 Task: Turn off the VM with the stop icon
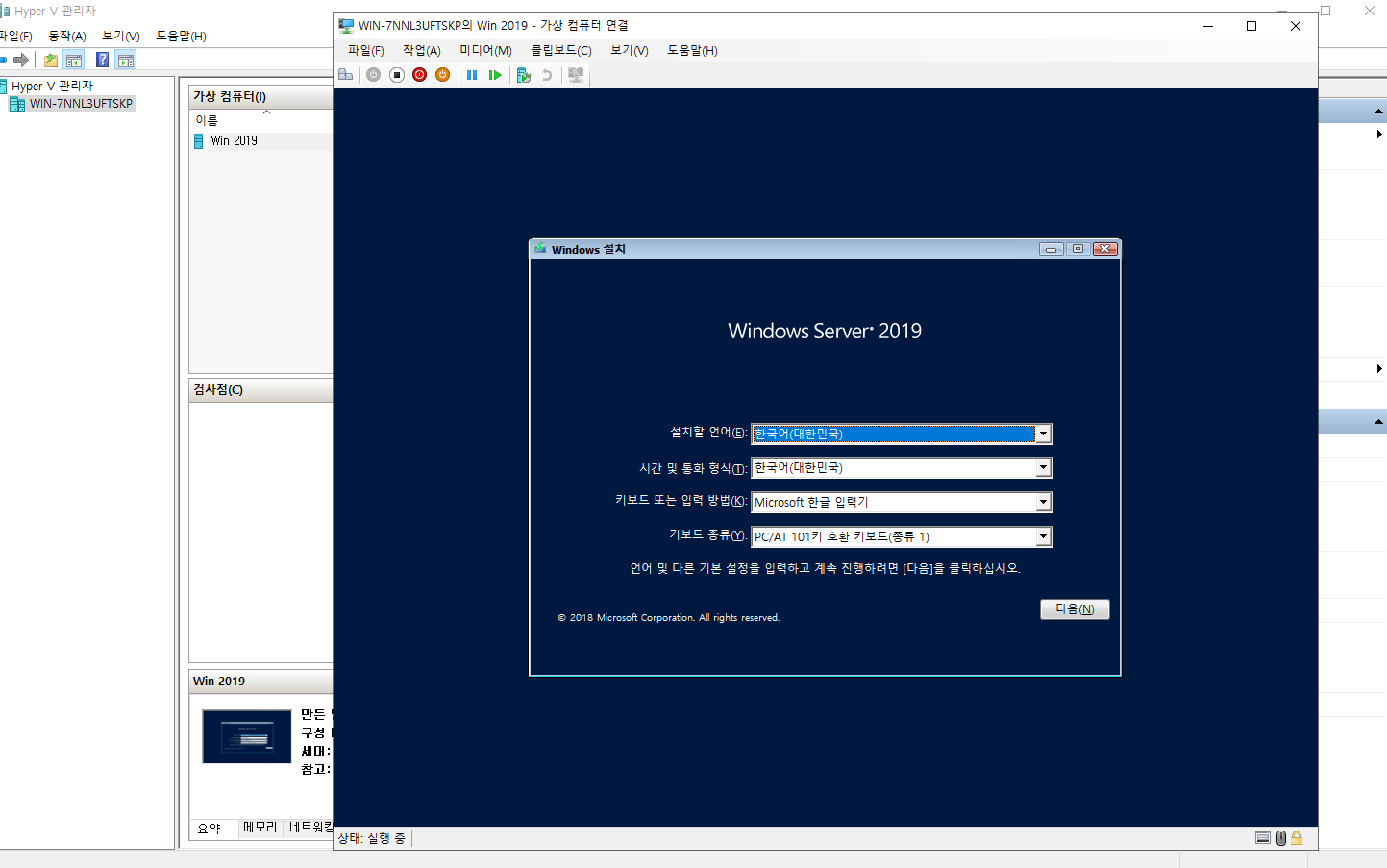(x=396, y=75)
